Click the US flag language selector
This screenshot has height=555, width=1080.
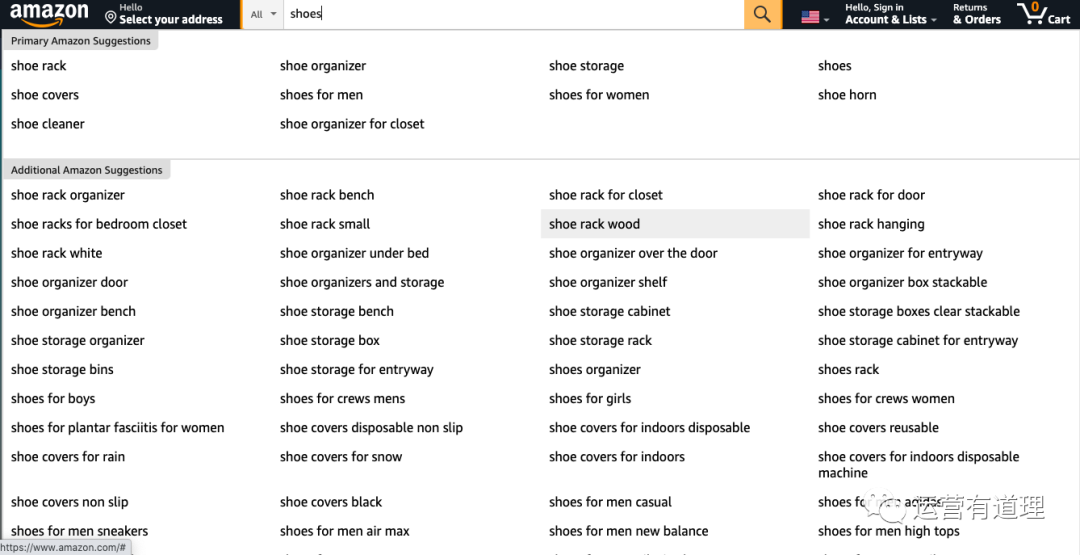pos(814,16)
